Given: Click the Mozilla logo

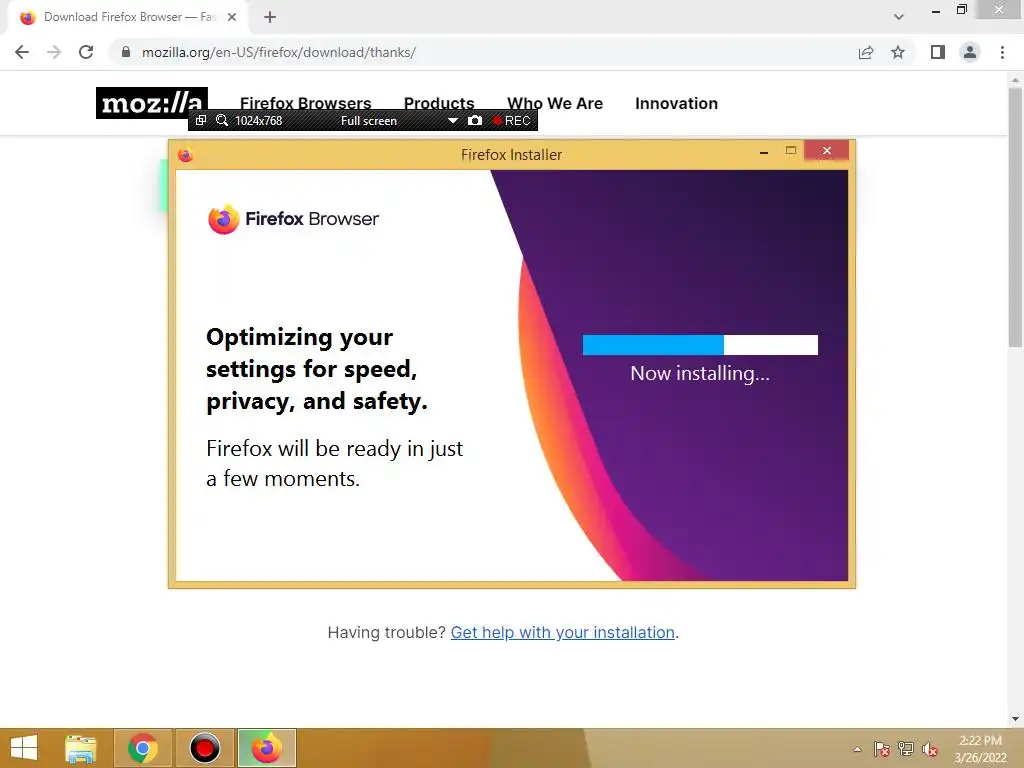Looking at the screenshot, I should pos(152,103).
